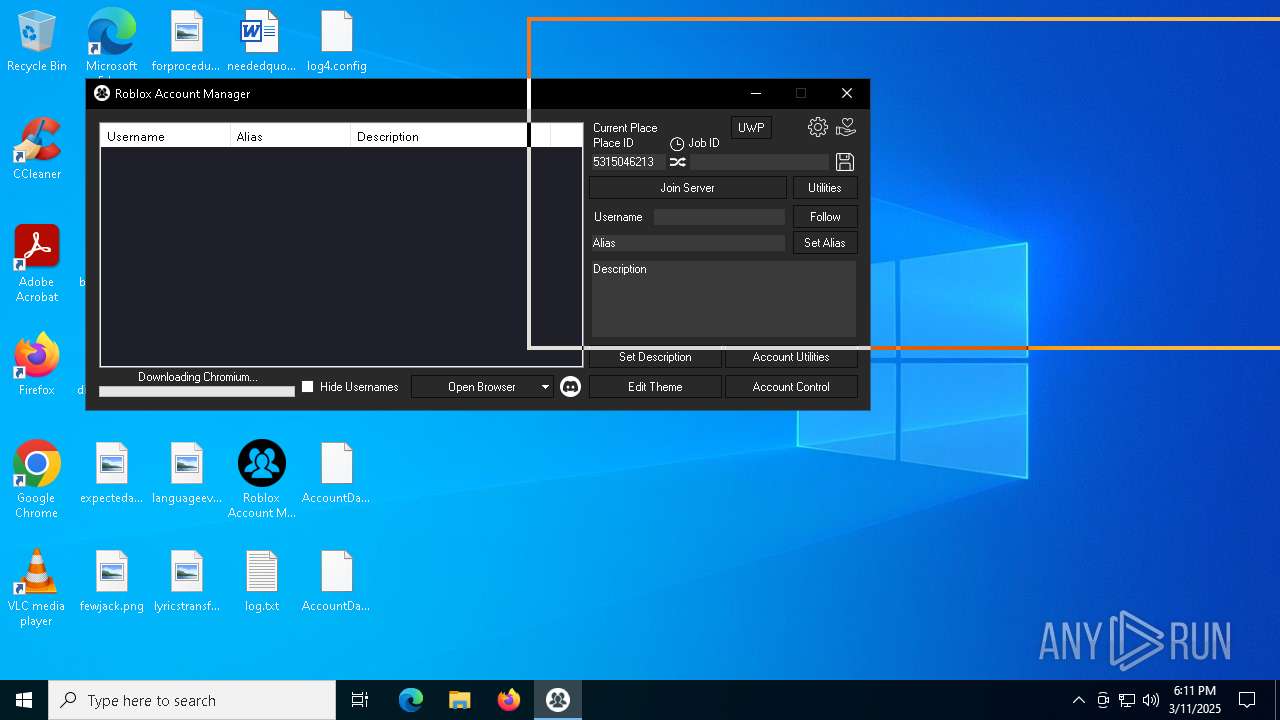Select the expecteda... image file

tap(112, 473)
